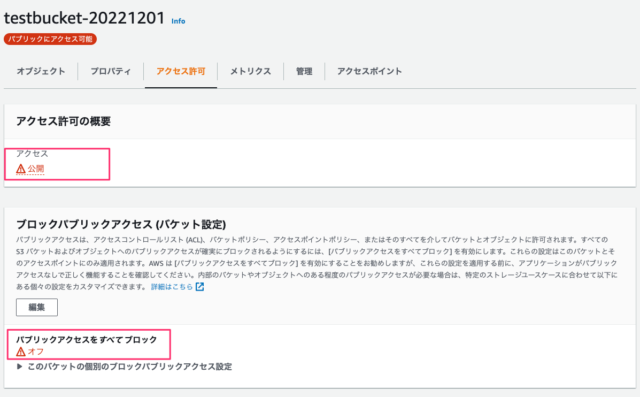The image size is (640, 397).
Task: Open the 詳細はこちら link
Action: [172, 287]
